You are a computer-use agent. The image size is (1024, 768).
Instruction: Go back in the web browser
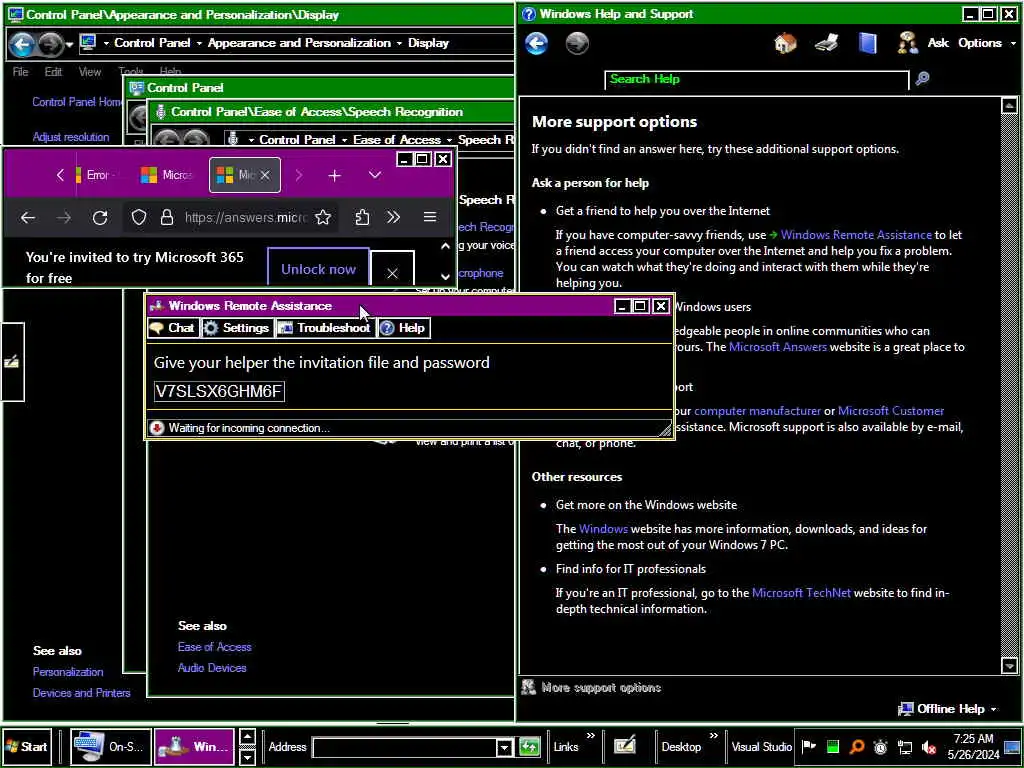pyautogui.click(x=27, y=217)
